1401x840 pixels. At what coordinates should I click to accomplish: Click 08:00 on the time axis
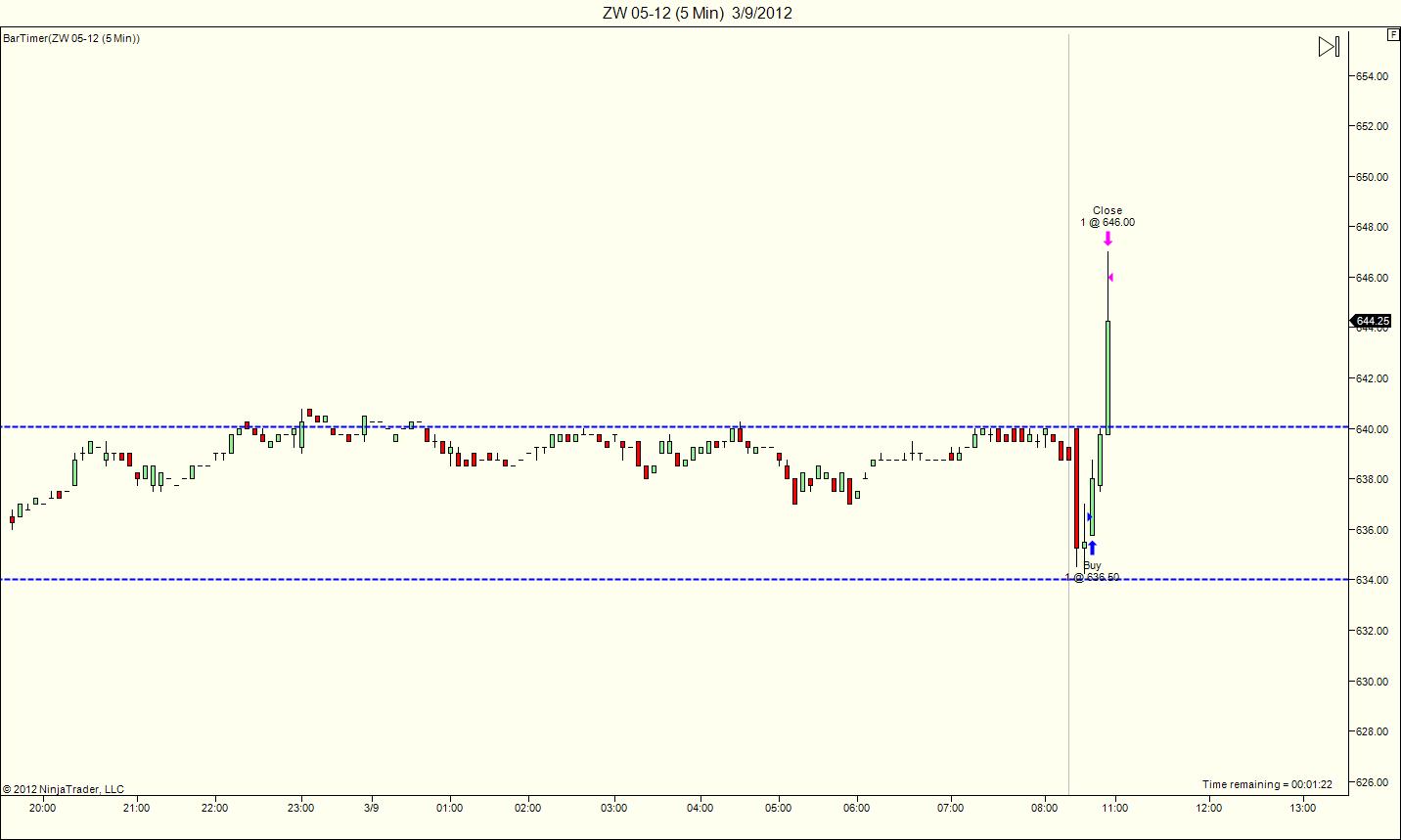click(x=1044, y=808)
